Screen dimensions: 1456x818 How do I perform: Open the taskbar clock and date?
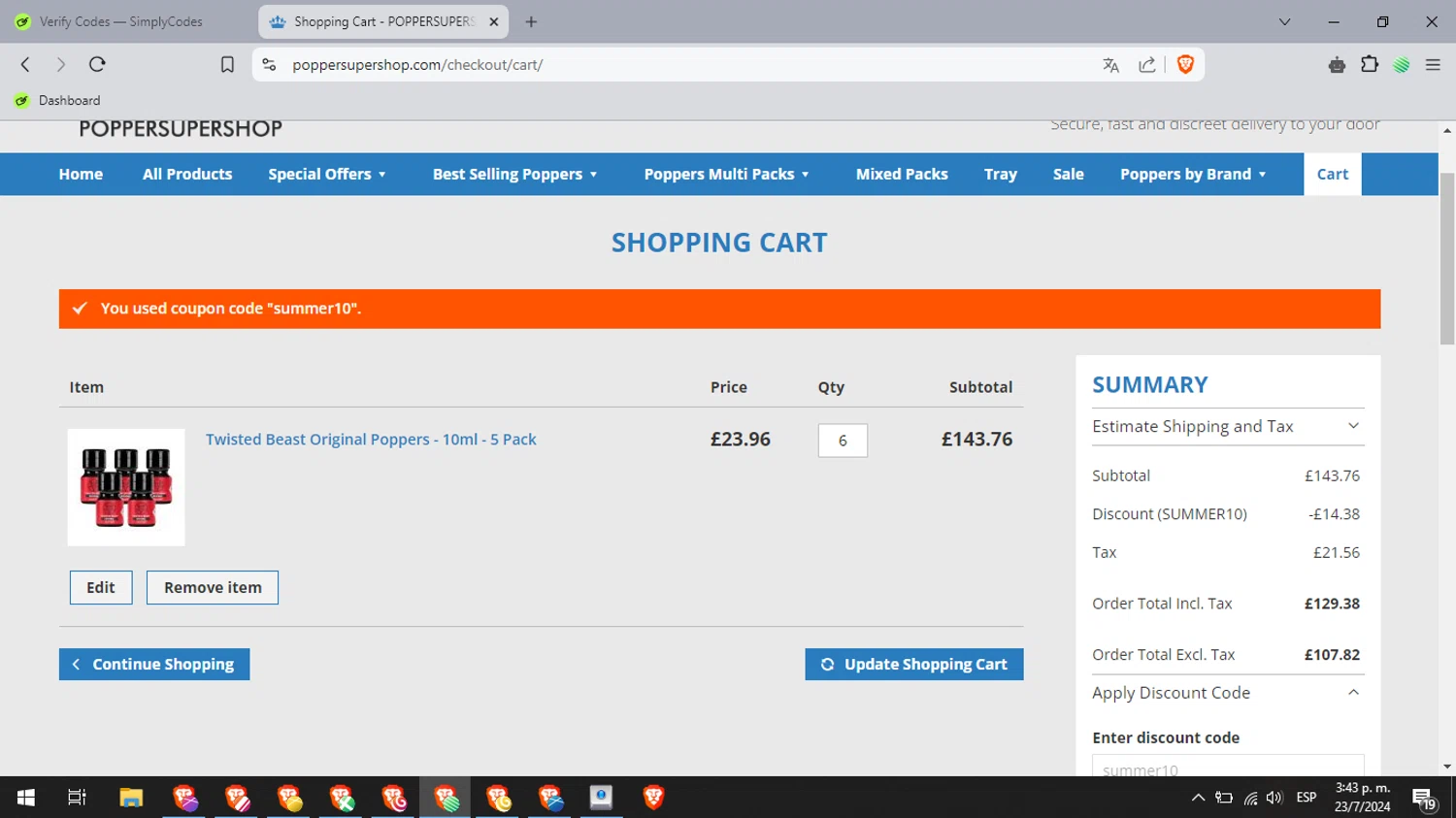pos(1363,798)
